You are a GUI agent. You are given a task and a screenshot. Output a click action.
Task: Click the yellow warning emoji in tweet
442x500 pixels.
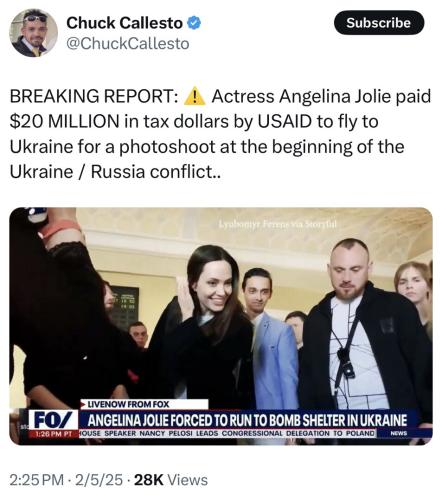point(195,96)
